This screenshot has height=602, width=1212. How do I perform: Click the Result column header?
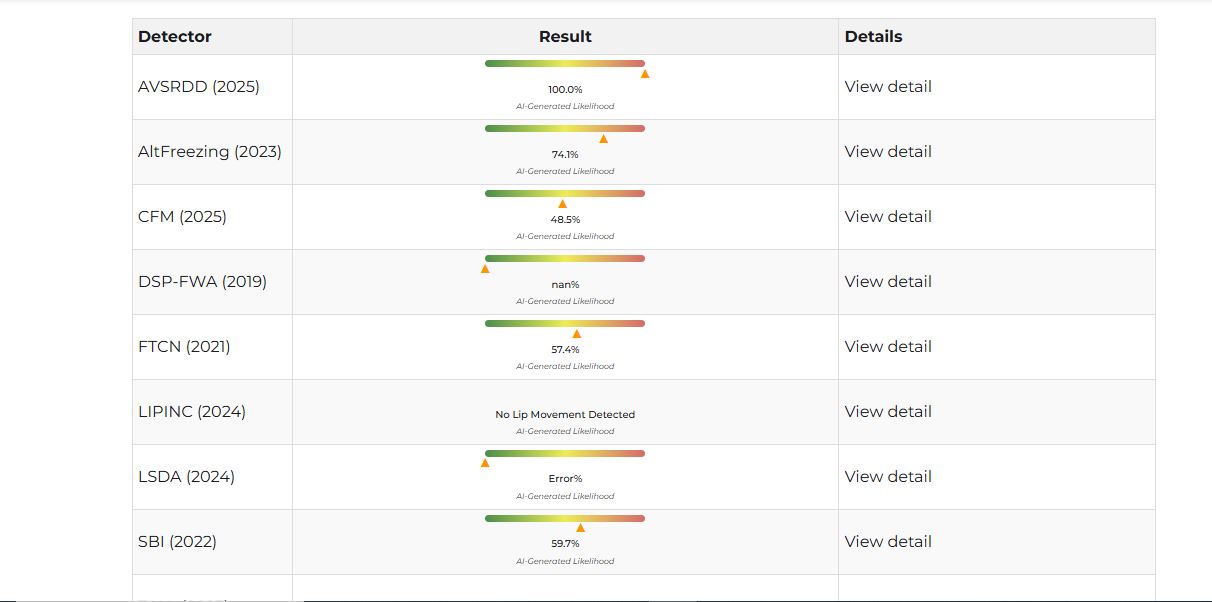(x=565, y=37)
